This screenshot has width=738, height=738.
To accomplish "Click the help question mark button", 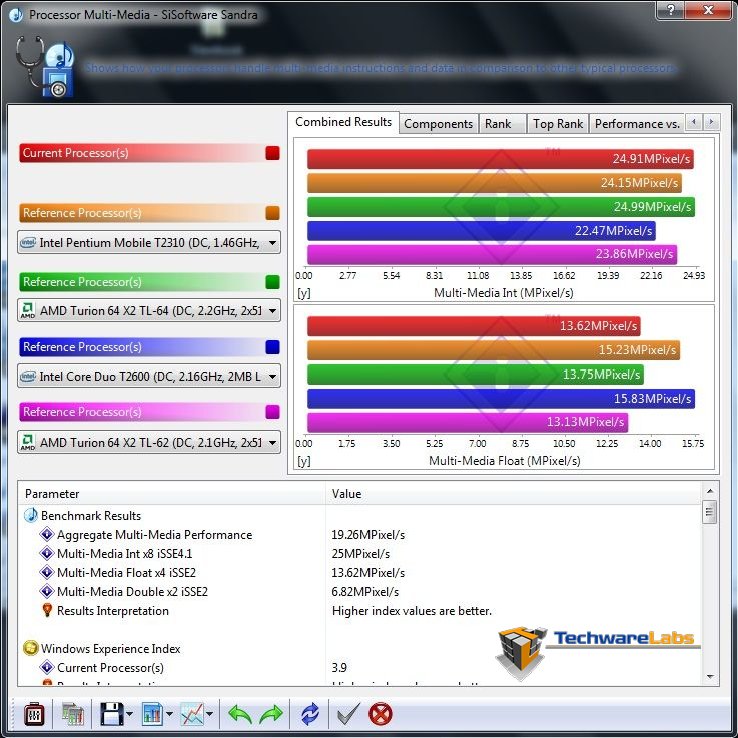I will coord(671,9).
